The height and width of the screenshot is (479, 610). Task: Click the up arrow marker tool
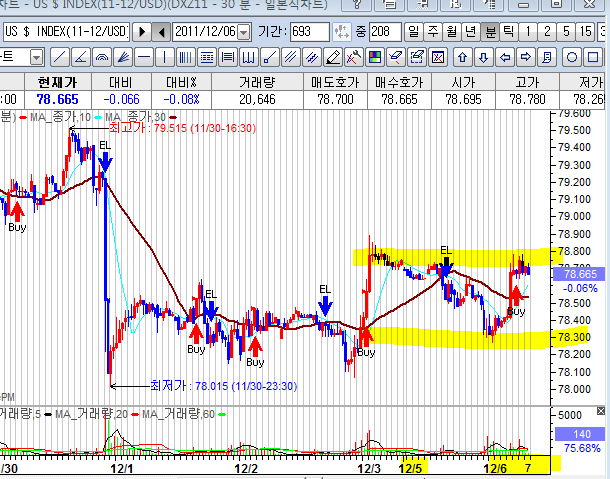pos(463,53)
